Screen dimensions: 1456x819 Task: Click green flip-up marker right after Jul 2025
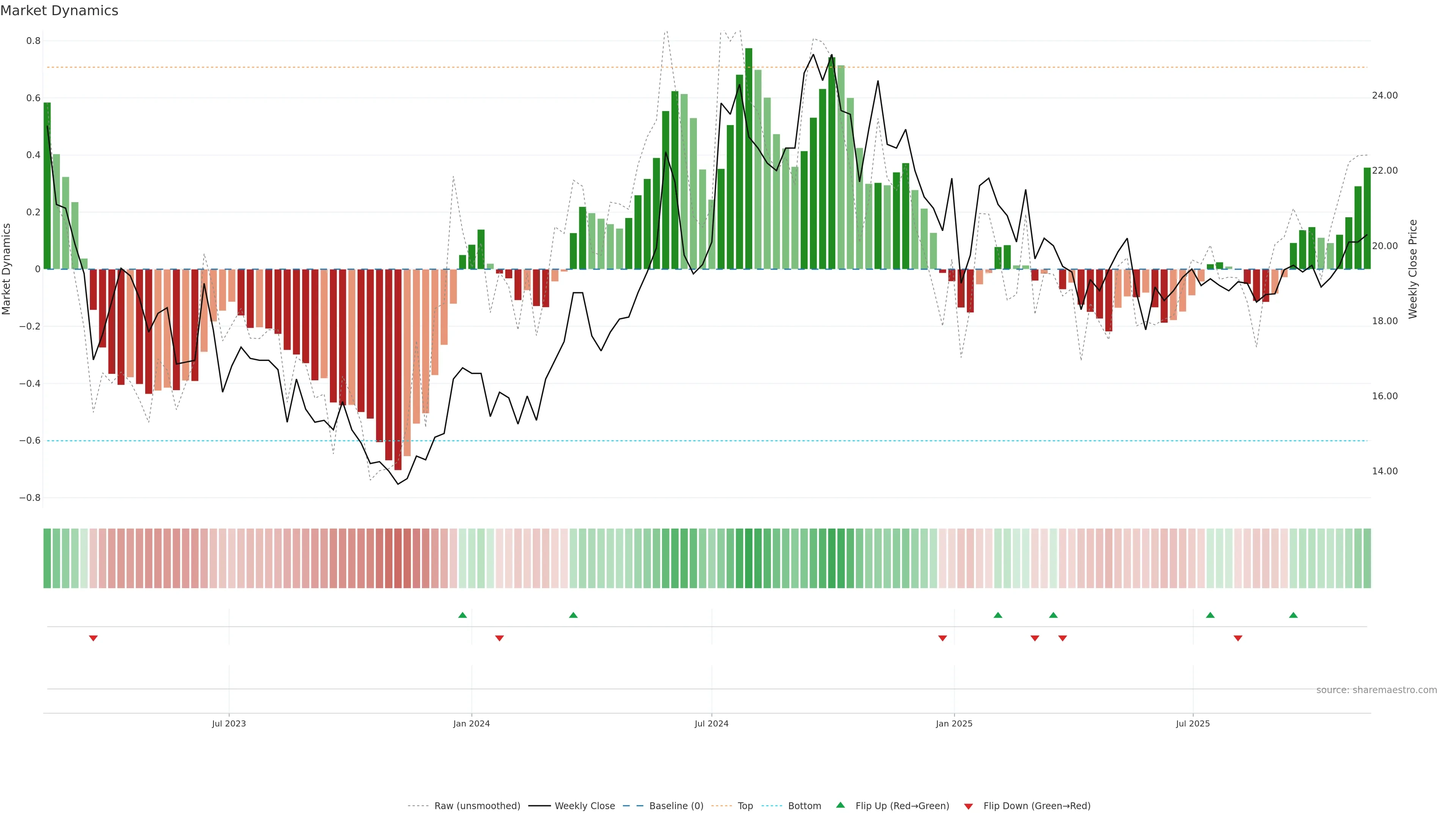(1210, 615)
